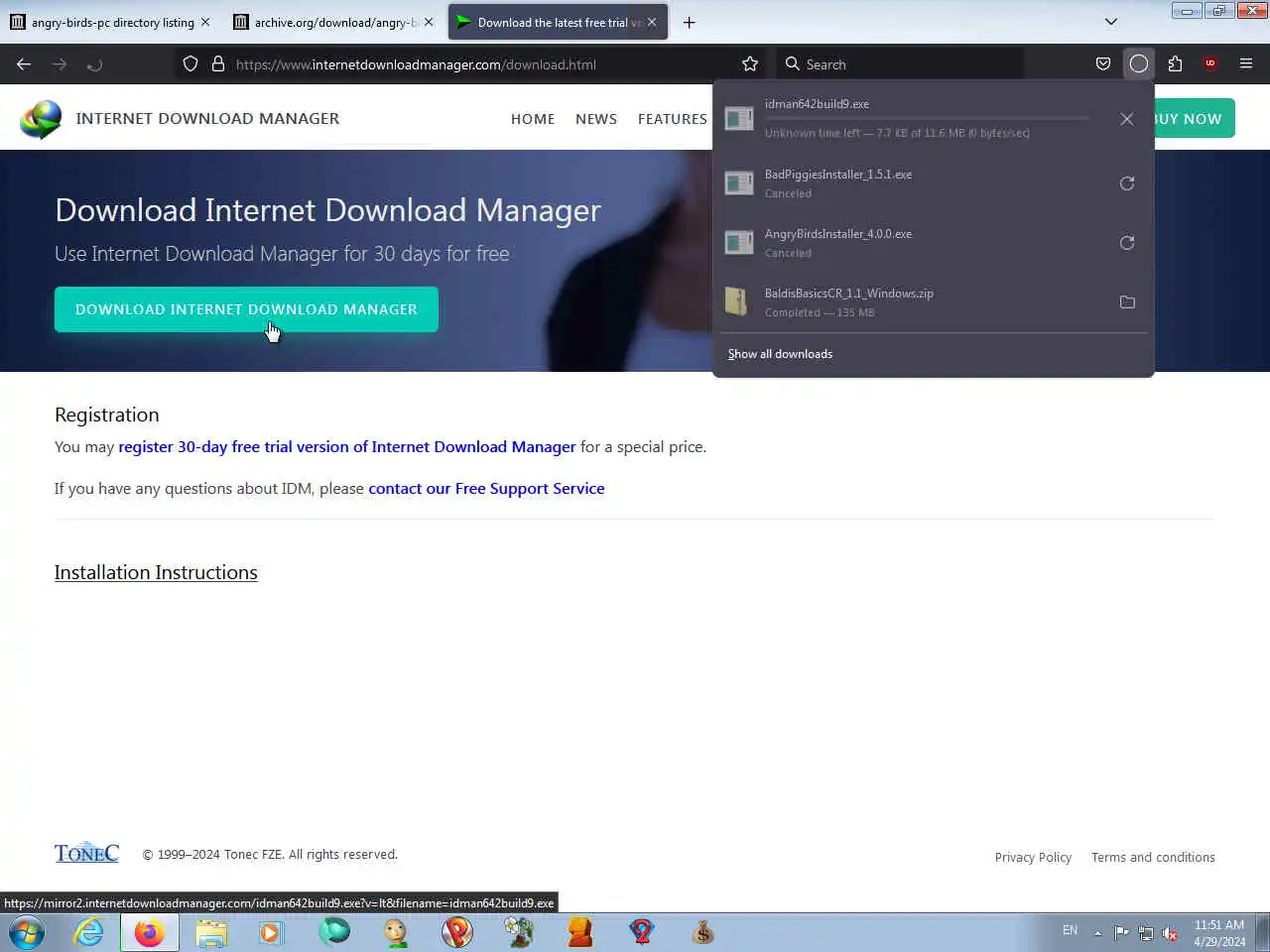Viewport: 1270px width, 952px height.
Task: Open Installation Instructions link
Action: [156, 573]
